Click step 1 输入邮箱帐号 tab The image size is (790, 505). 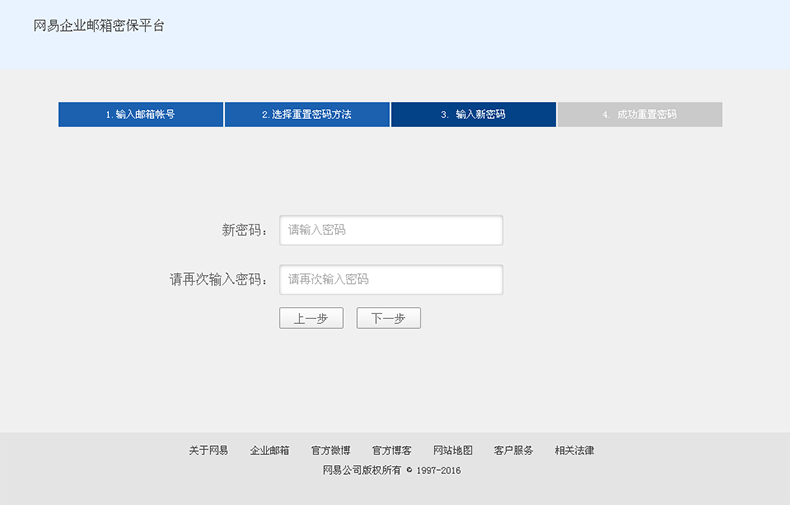tap(140, 114)
